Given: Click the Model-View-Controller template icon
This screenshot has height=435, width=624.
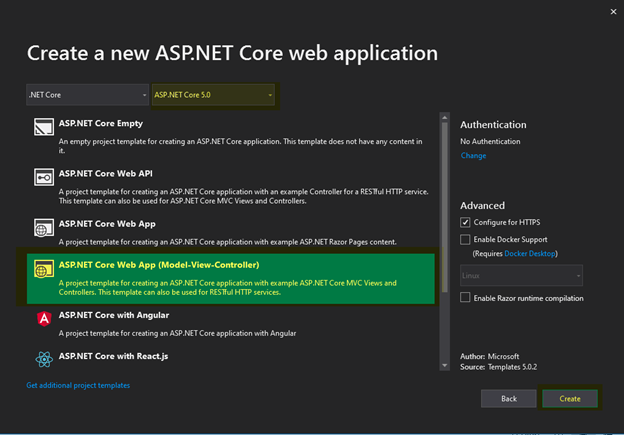Looking at the screenshot, I should click(x=43, y=270).
